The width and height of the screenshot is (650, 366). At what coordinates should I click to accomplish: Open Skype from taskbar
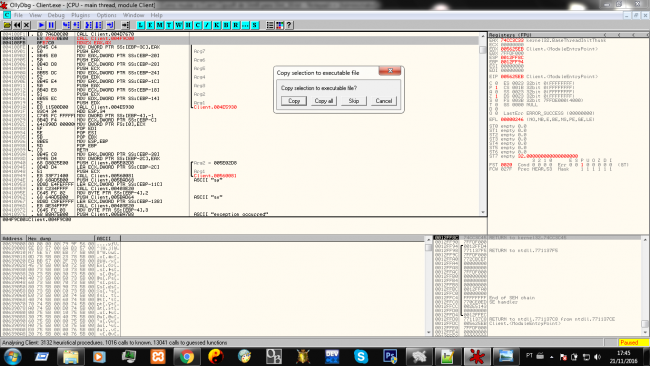click(361, 356)
